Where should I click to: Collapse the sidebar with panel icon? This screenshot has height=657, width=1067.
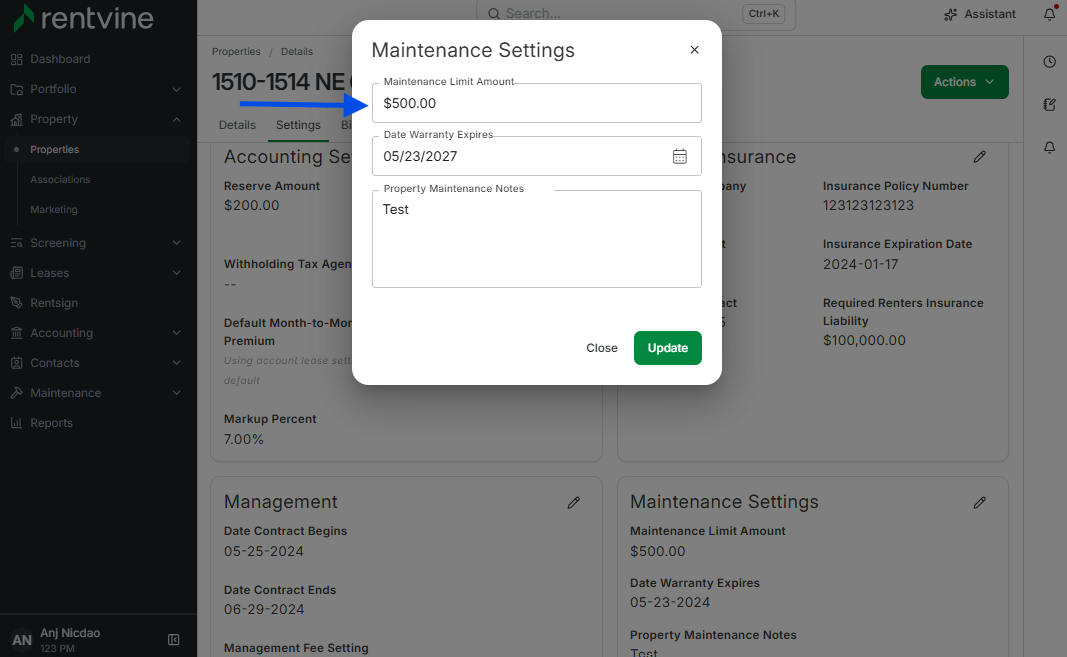pos(174,639)
